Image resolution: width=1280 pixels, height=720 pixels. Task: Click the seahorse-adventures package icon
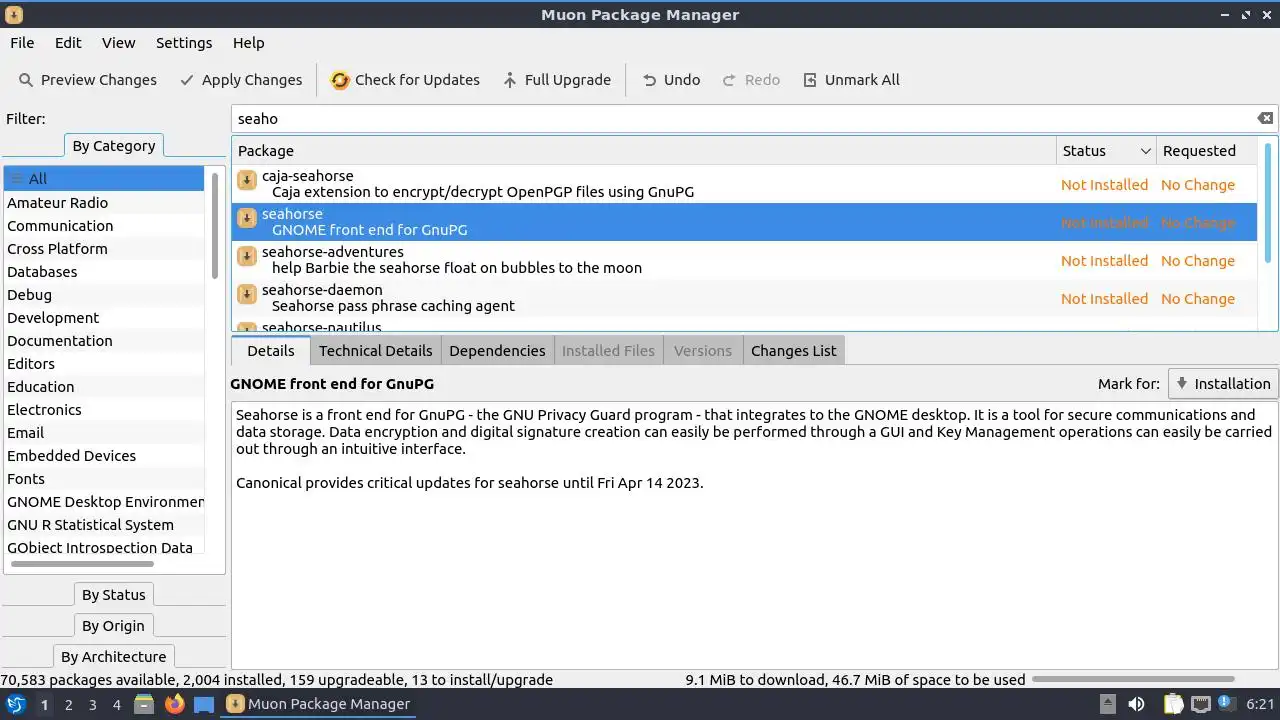point(247,257)
